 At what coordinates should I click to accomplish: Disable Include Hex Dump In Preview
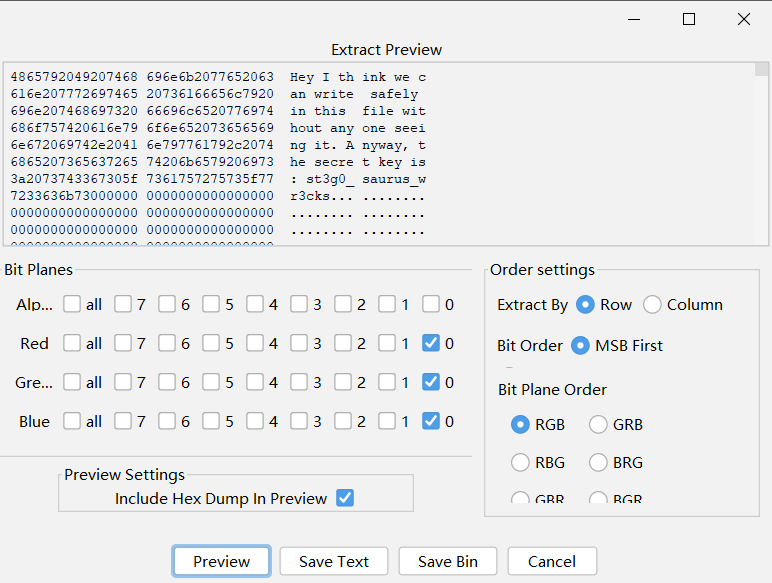coord(345,498)
